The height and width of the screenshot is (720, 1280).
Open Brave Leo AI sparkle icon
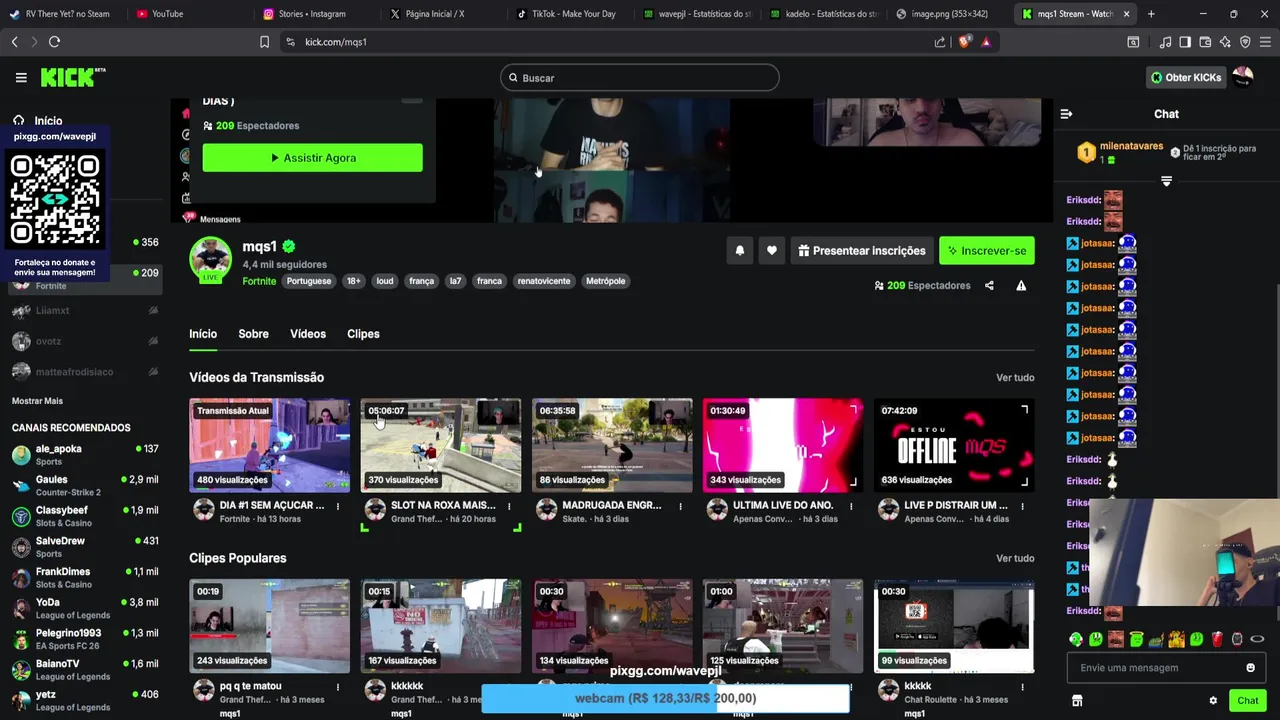click(1225, 42)
